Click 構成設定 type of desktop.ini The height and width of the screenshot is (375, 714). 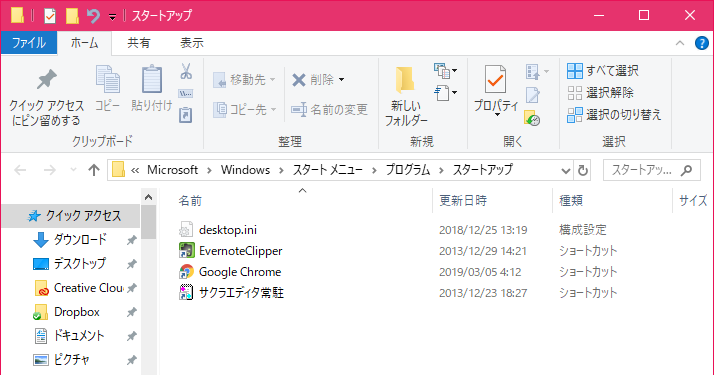pyautogui.click(x=583, y=230)
